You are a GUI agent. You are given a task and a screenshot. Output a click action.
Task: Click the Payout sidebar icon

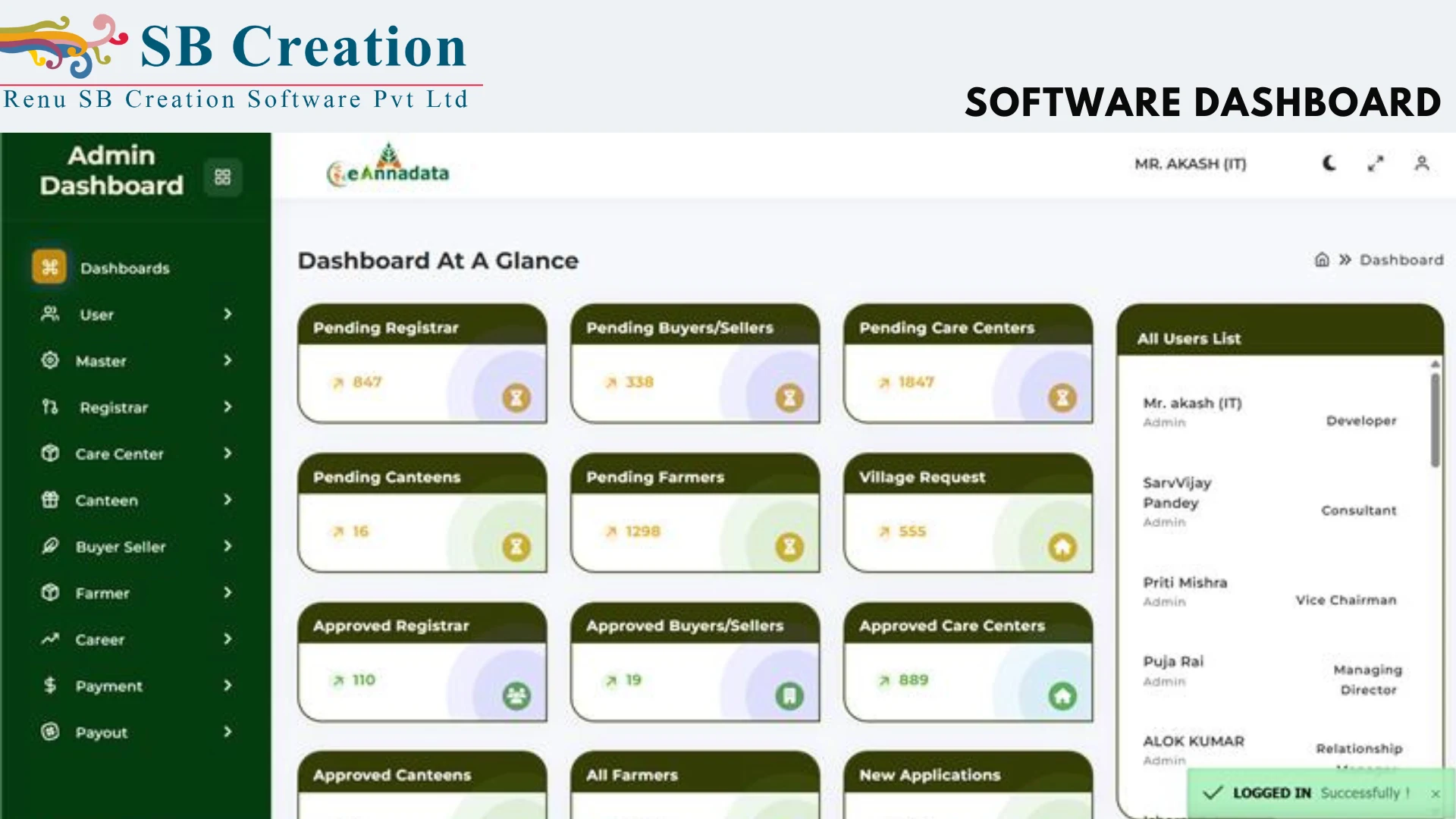pyautogui.click(x=50, y=731)
